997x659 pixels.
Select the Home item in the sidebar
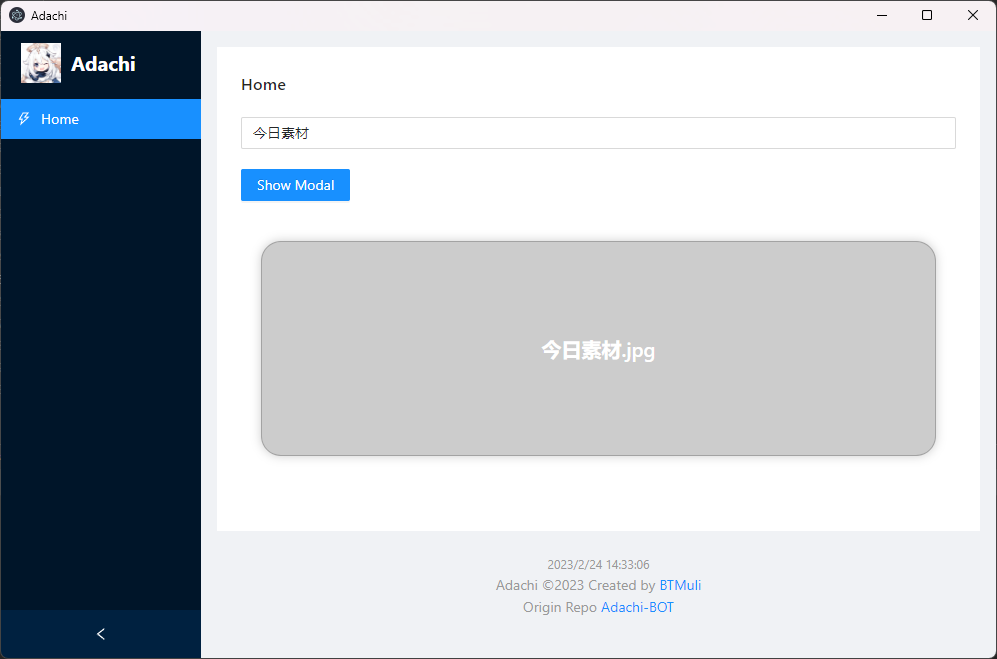(60, 119)
